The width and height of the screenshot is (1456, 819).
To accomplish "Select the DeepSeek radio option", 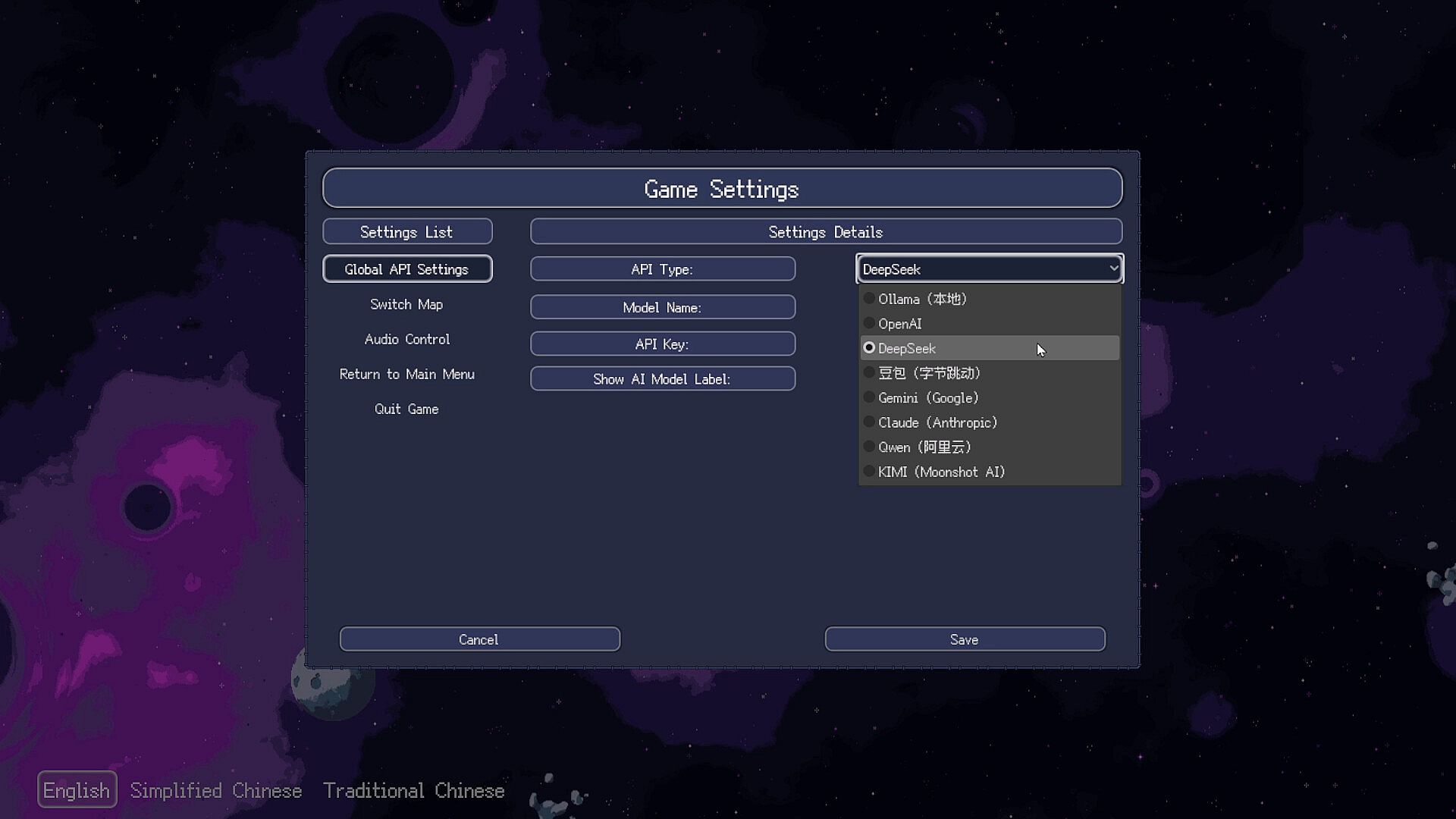I will click(x=907, y=348).
